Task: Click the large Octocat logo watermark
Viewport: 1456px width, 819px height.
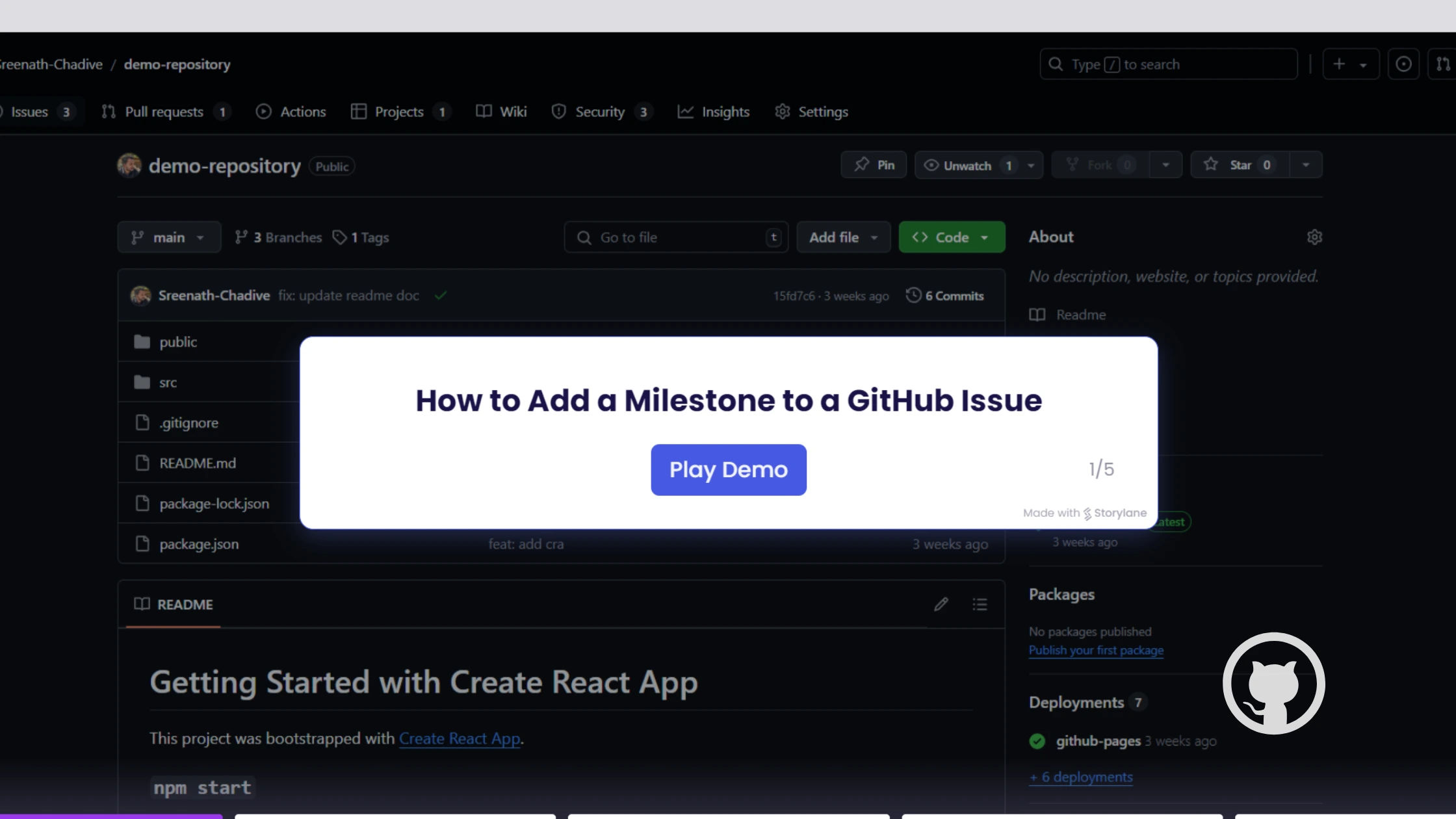Action: click(x=1273, y=683)
